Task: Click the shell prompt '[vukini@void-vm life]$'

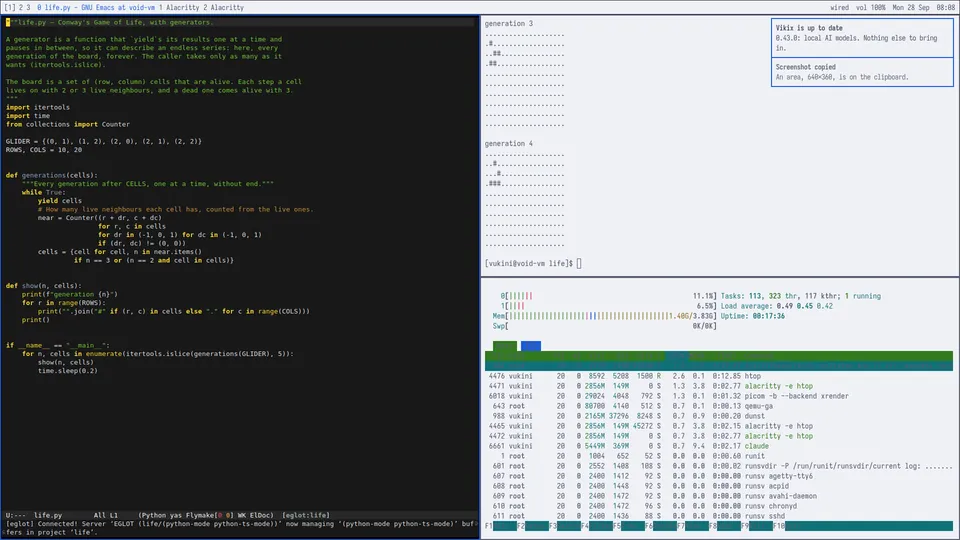Action: point(529,263)
